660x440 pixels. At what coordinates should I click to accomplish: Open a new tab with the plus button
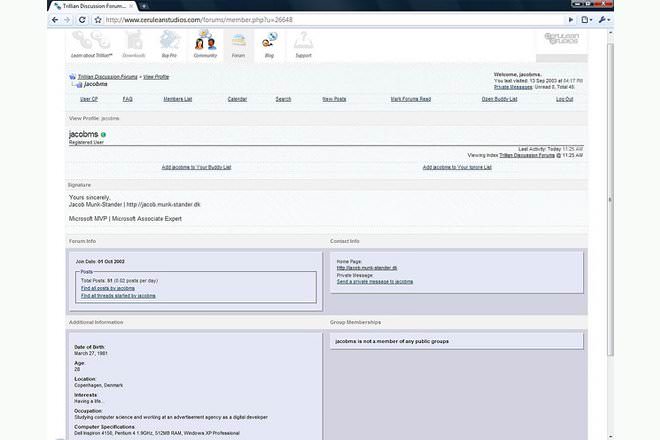tap(144, 6)
